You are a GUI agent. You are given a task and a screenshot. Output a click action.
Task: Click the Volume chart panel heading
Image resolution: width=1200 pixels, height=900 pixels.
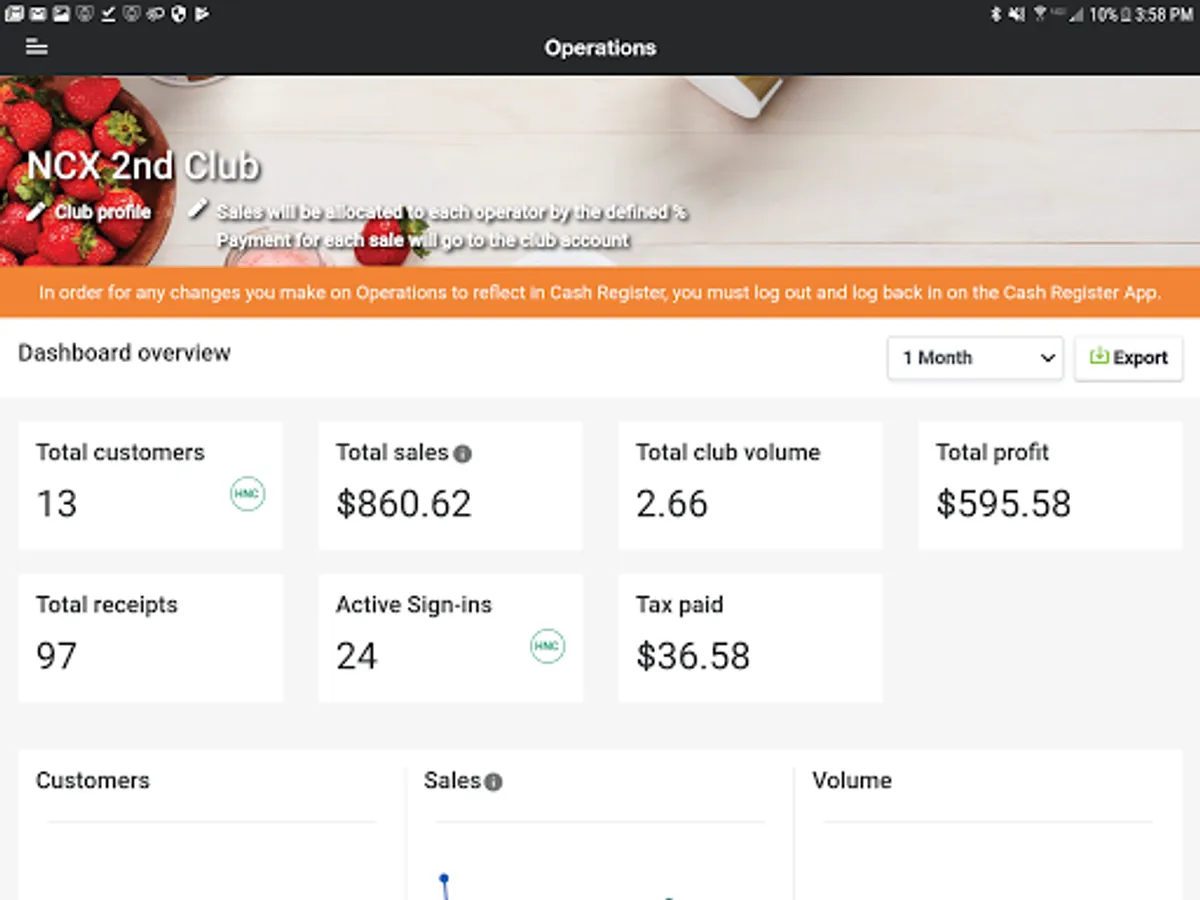(852, 781)
